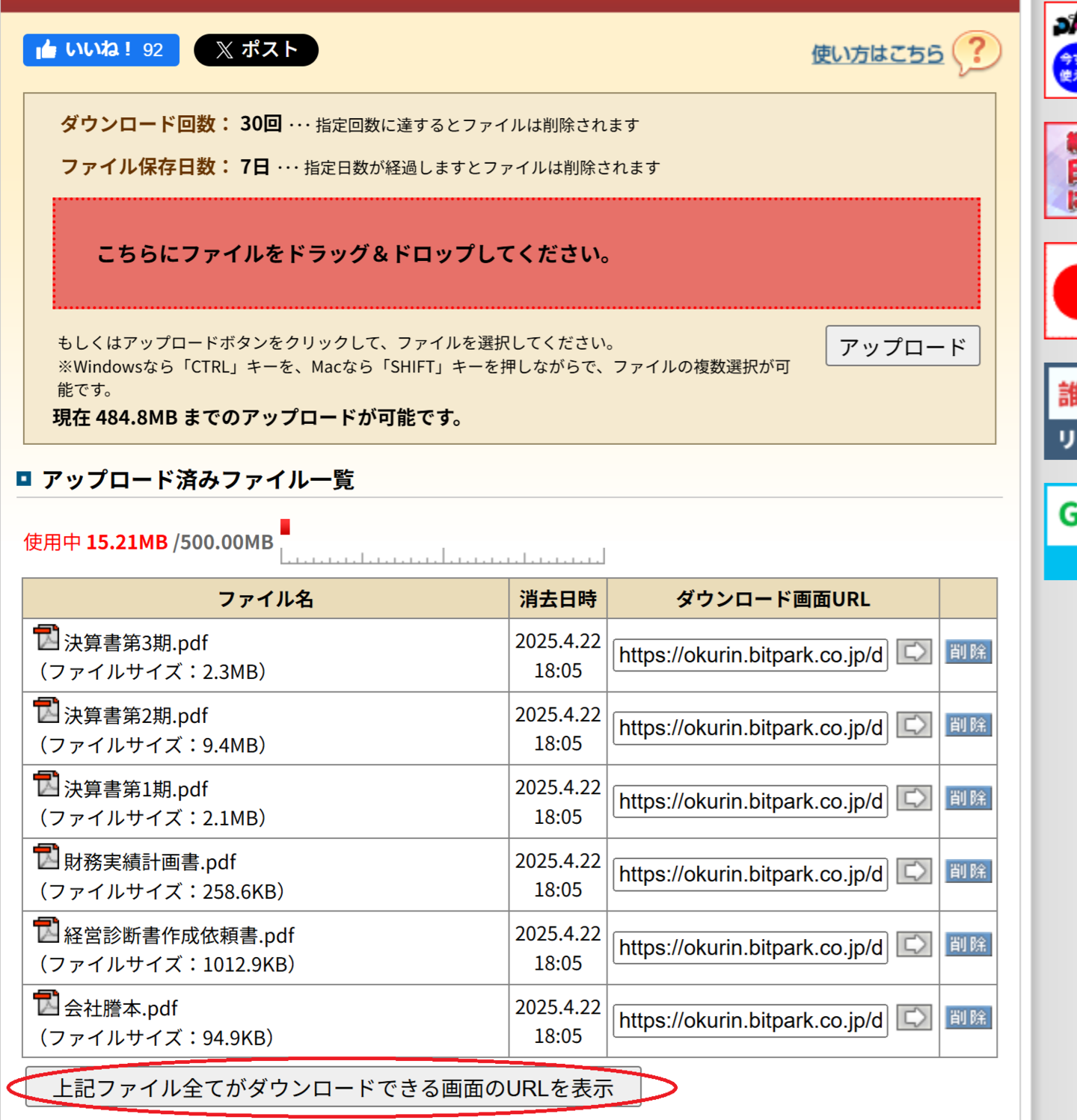This screenshot has width=1077, height=1120.
Task: Select the download URL field for 決算書第2期.pdf
Action: [750, 728]
